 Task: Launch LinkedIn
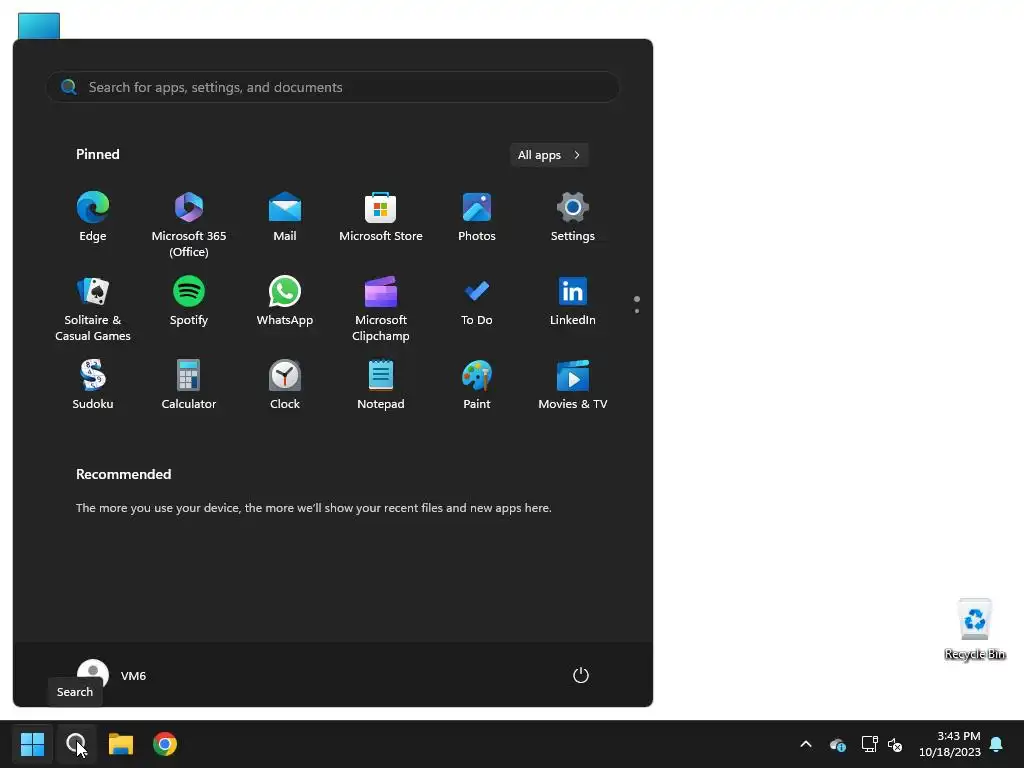tap(573, 302)
